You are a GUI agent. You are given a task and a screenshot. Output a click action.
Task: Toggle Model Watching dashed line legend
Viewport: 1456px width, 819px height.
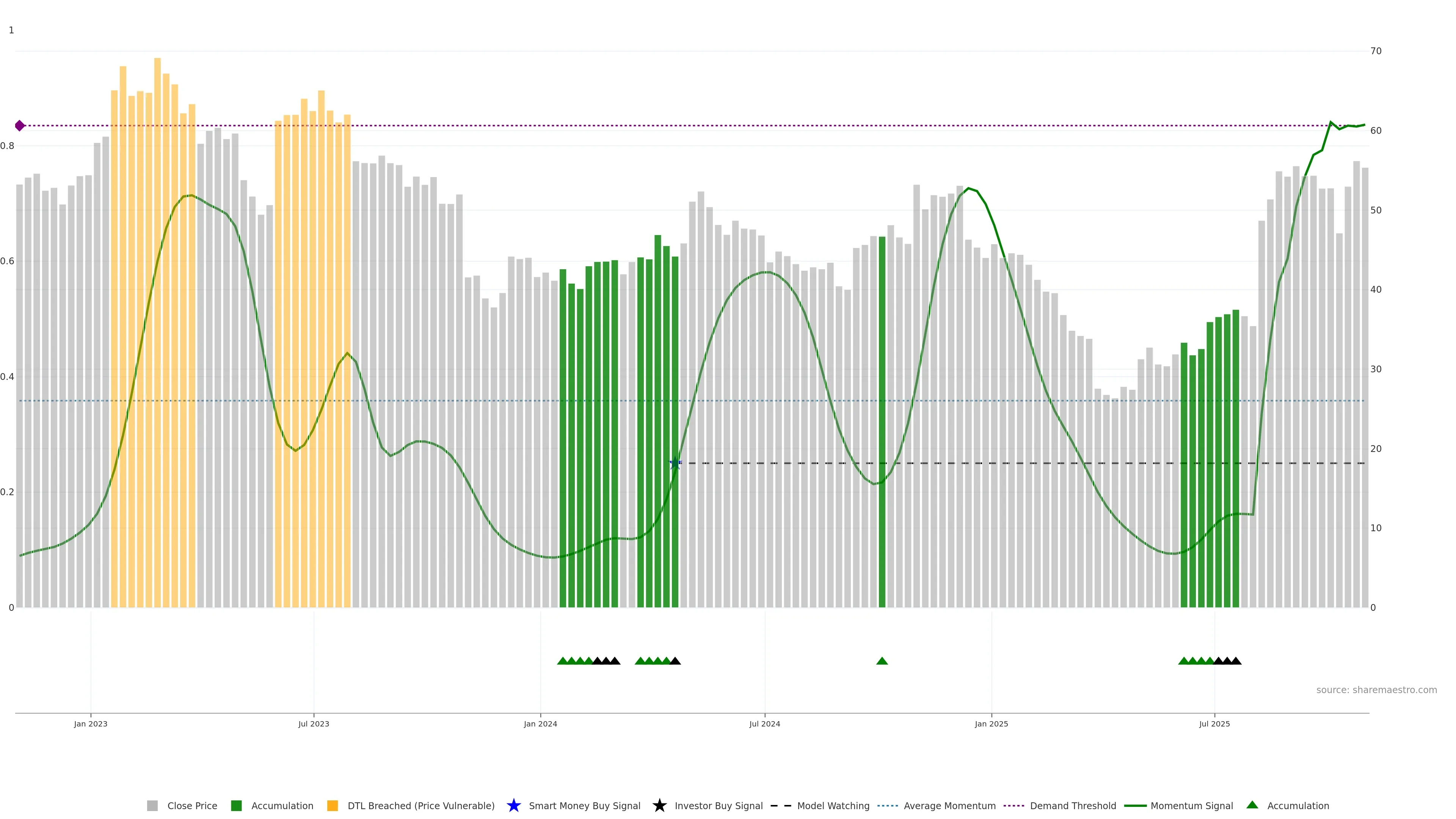coord(833,805)
